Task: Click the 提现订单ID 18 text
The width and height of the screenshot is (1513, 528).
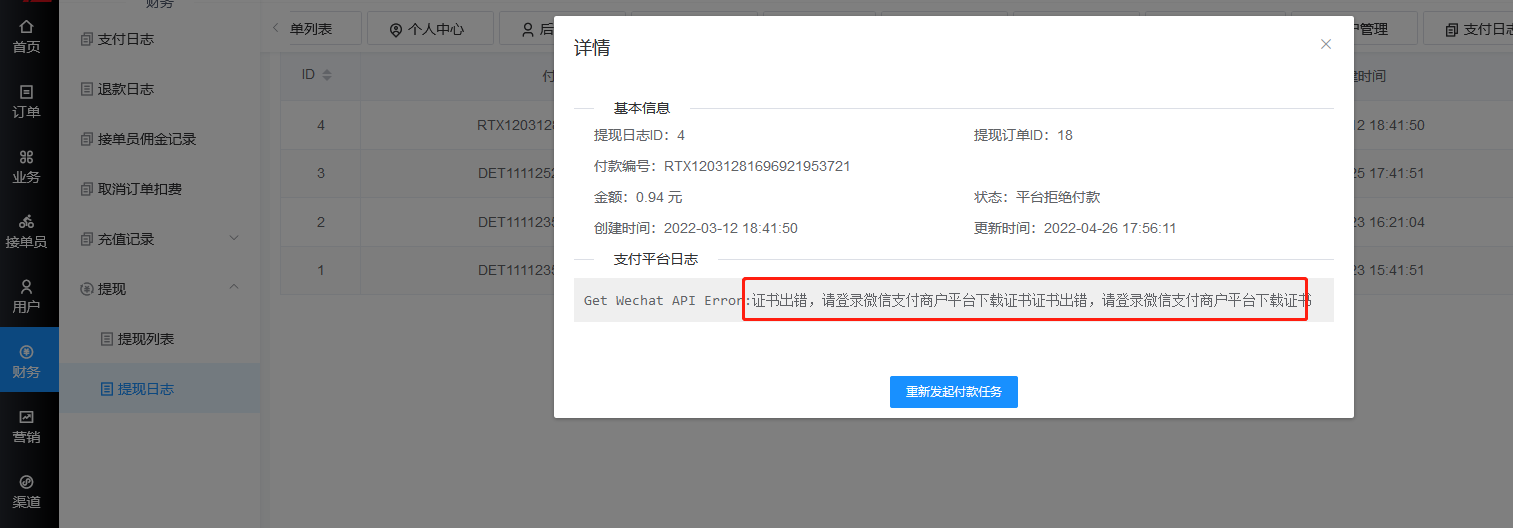Action: click(1023, 135)
